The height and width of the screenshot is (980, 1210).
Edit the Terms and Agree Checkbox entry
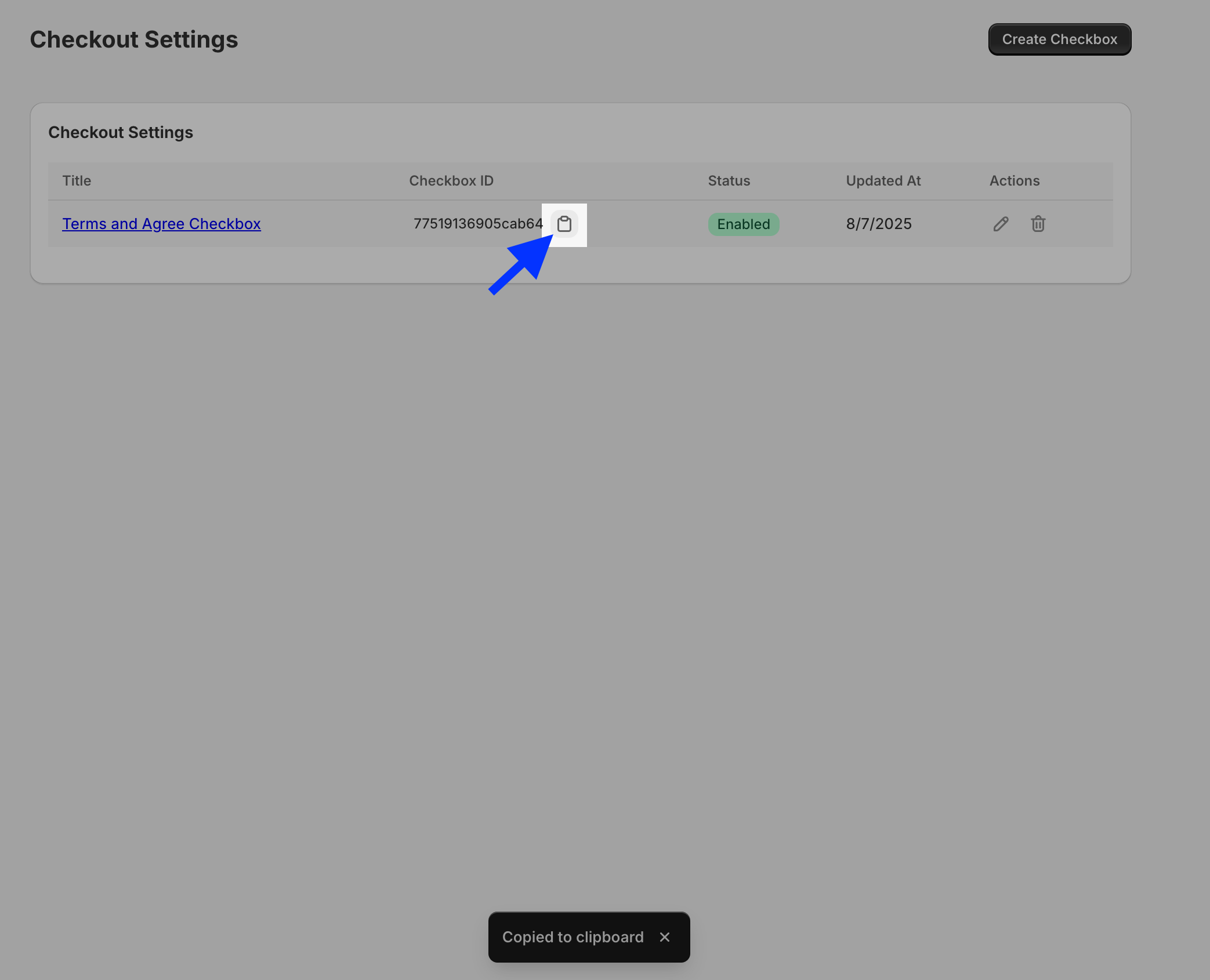point(1001,224)
